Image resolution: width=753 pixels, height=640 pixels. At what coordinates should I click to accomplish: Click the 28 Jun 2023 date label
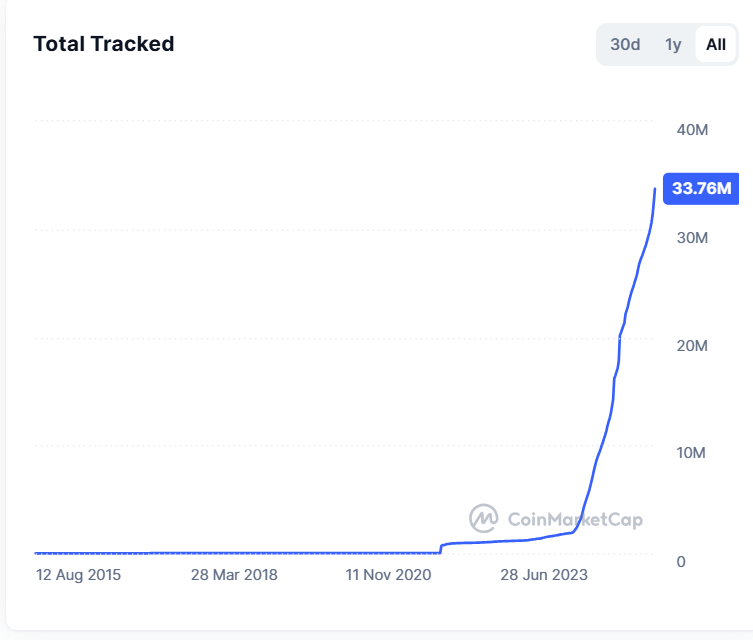coord(544,575)
